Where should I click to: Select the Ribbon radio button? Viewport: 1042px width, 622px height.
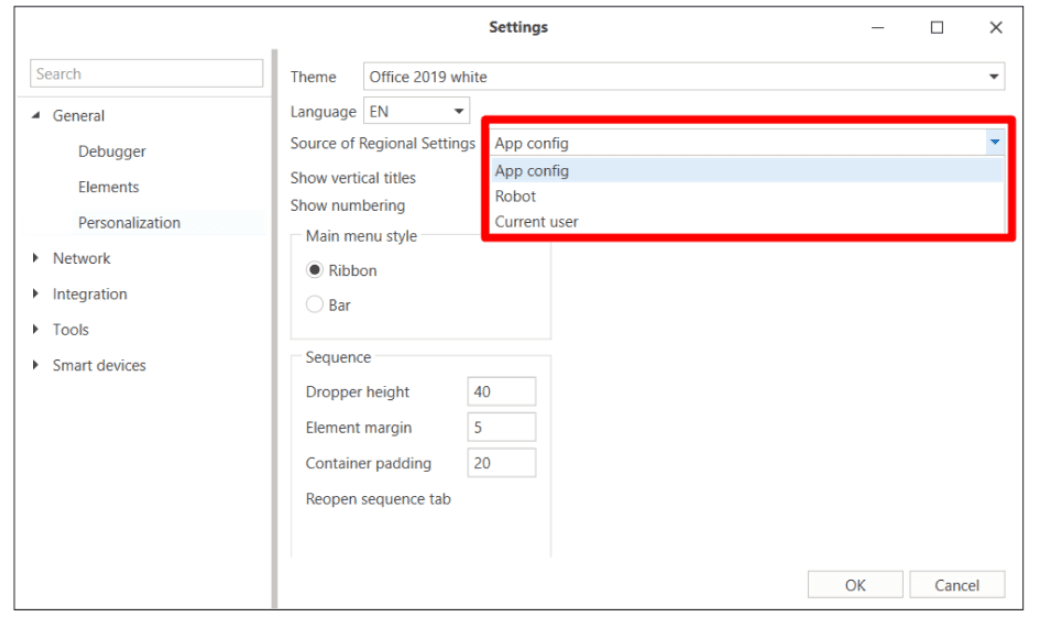(x=315, y=270)
